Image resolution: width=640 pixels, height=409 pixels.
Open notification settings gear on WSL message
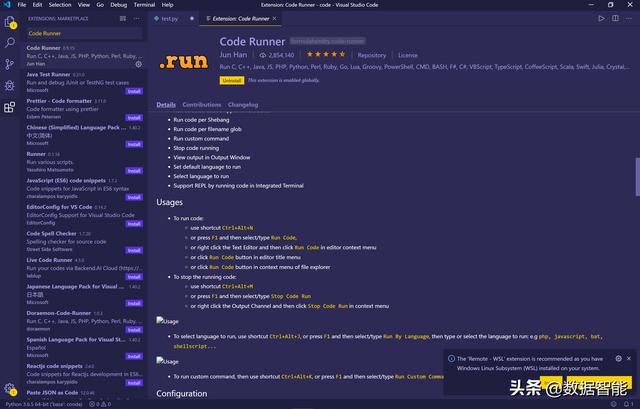click(618, 358)
